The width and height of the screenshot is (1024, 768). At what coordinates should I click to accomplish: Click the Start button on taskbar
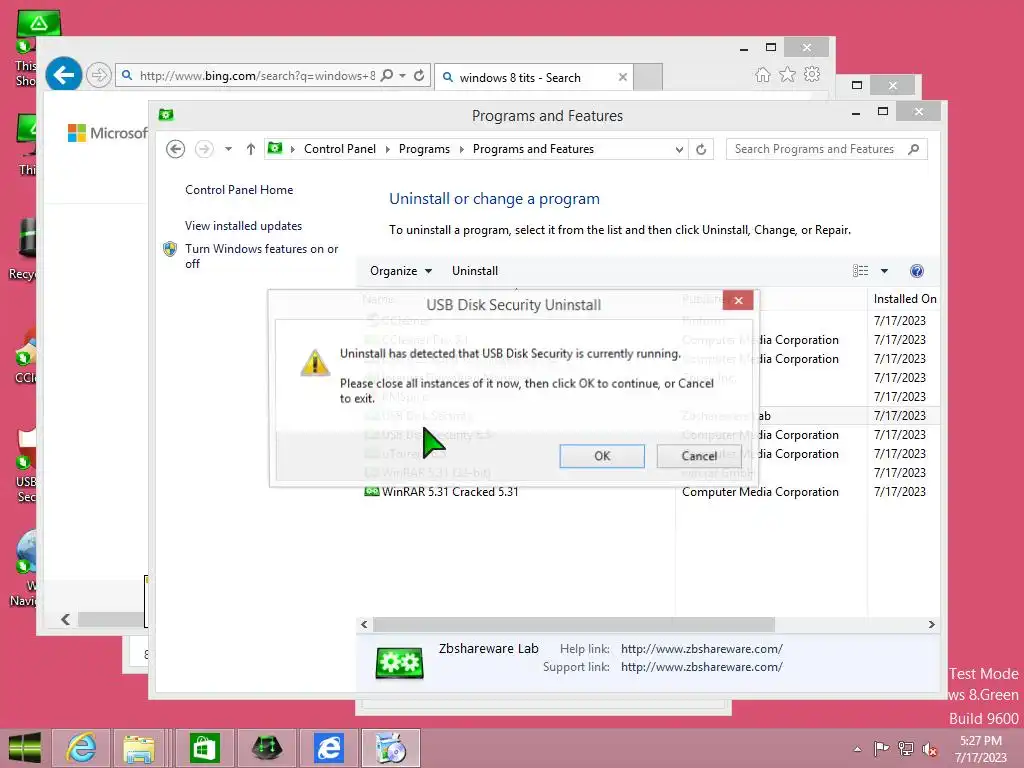point(25,748)
